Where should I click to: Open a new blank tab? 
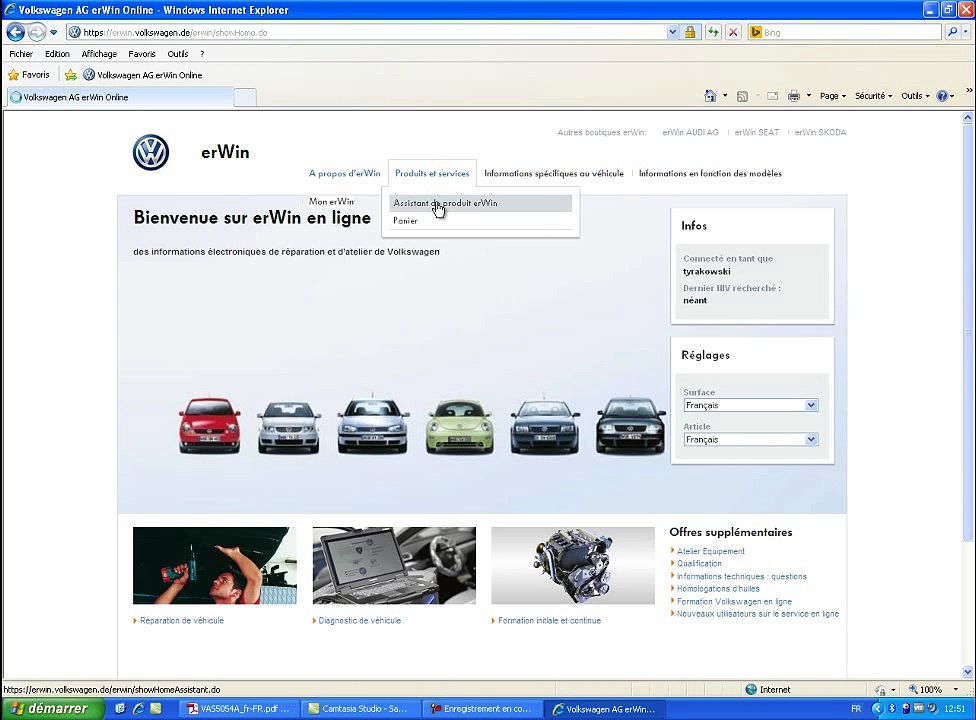(245, 98)
